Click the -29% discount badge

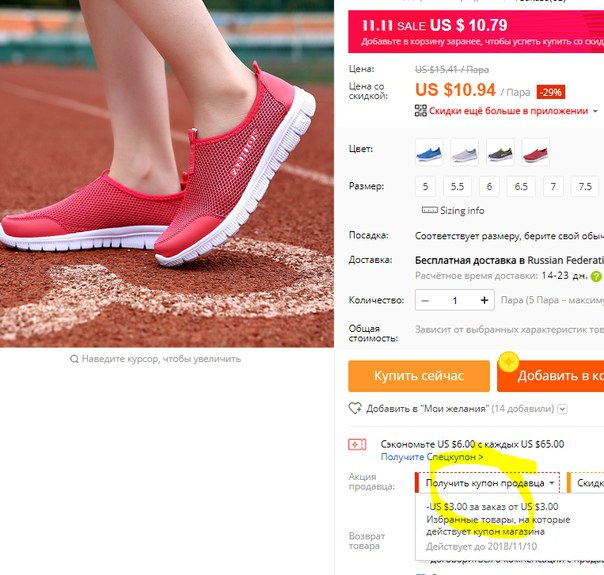coord(550,92)
